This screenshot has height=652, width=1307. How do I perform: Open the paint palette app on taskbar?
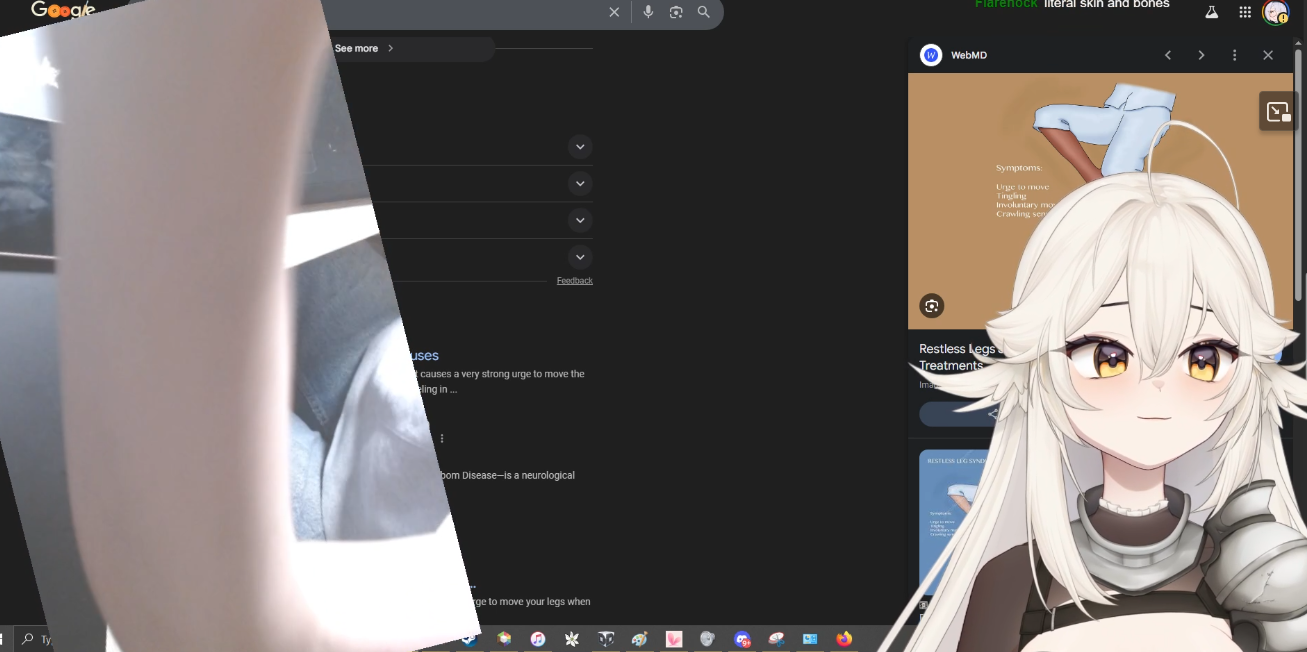(x=640, y=638)
